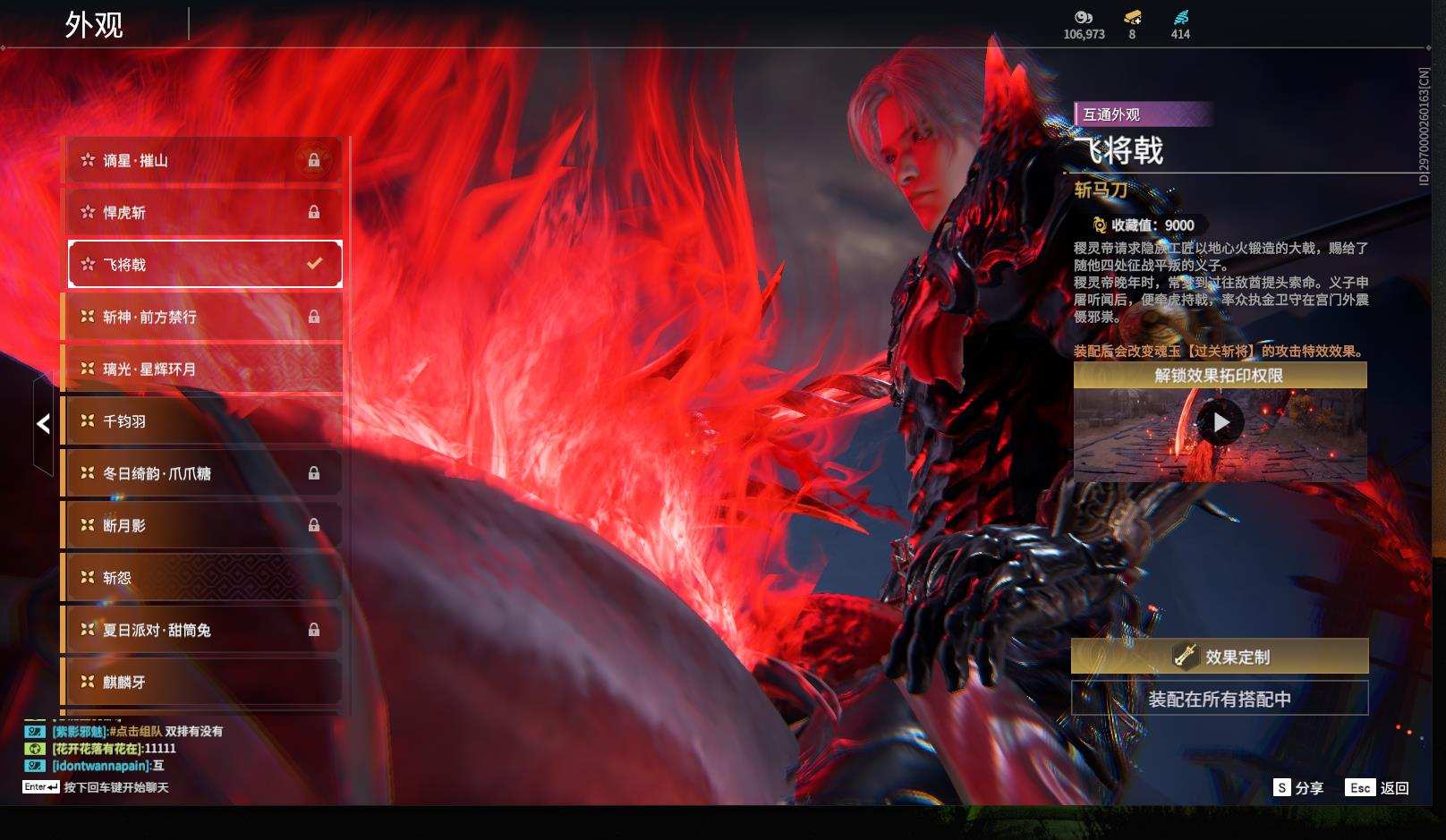Screen dimensions: 1446x840
Task: Click lock icon on 斩神·前方禁行
Action: 314,317
